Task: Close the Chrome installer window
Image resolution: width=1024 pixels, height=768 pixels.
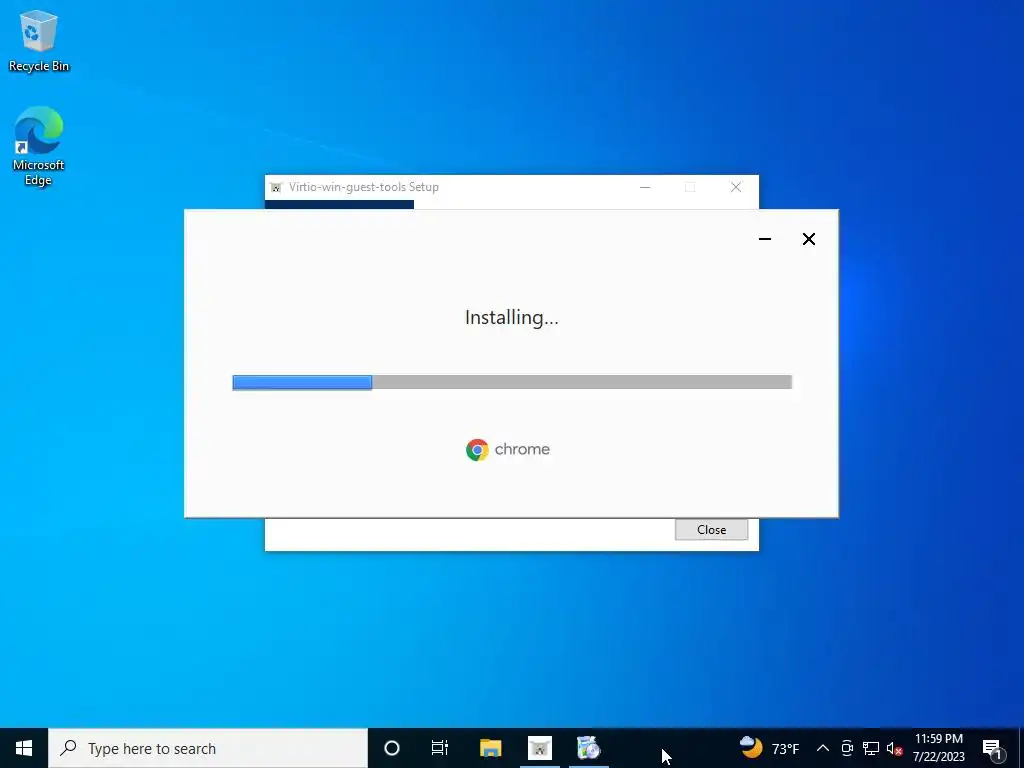Action: point(808,239)
